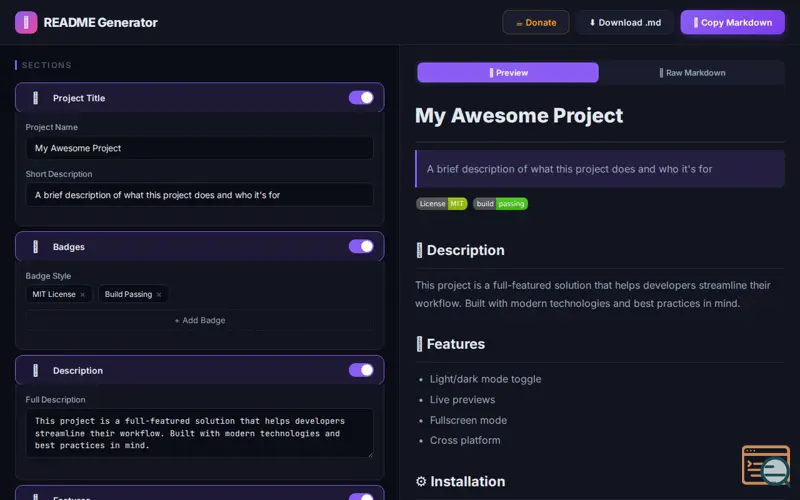800x500 pixels.
Task: Click the License MIT badge image
Action: click(442, 204)
